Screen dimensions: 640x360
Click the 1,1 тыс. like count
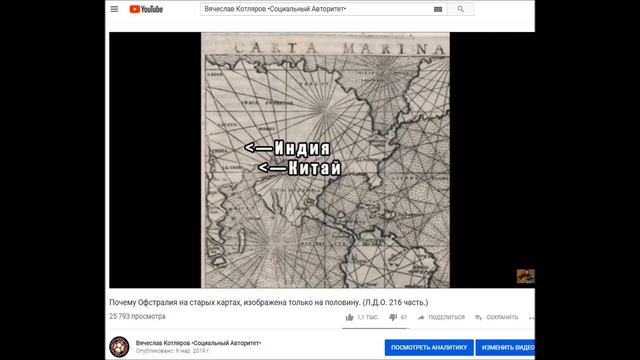(x=368, y=317)
